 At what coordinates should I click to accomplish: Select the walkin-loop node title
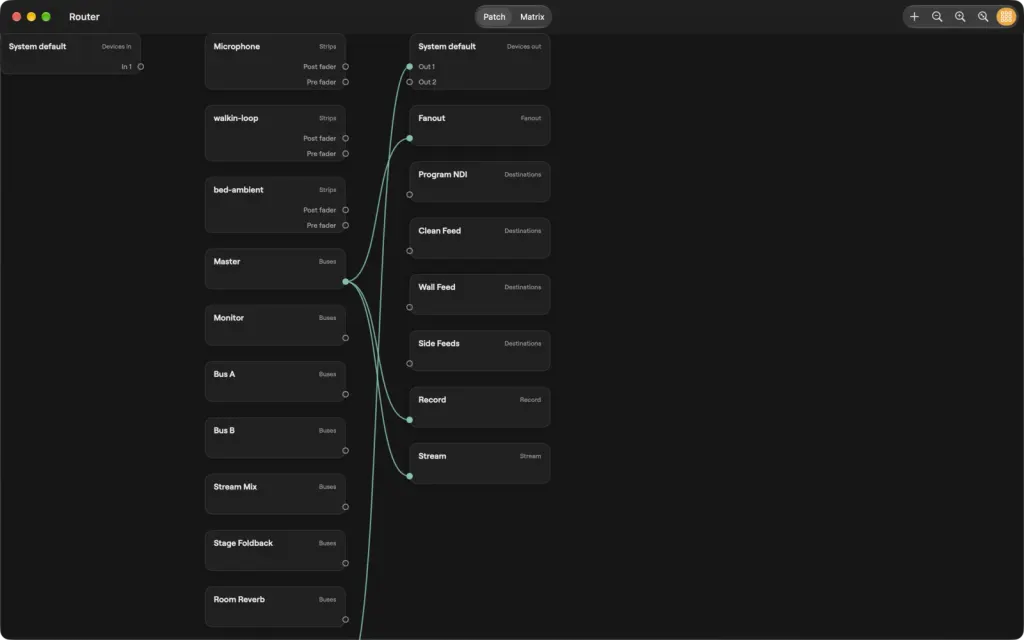(236, 118)
